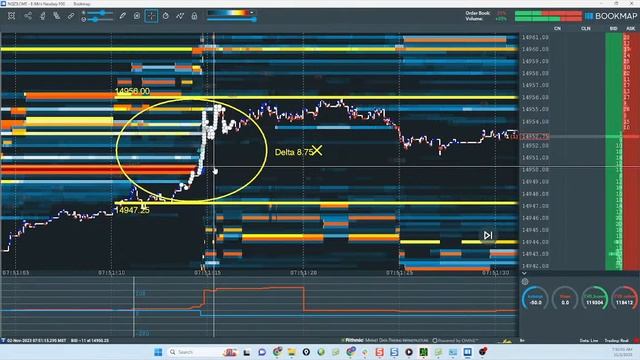Click the 0.0 gauge widget

(565, 298)
